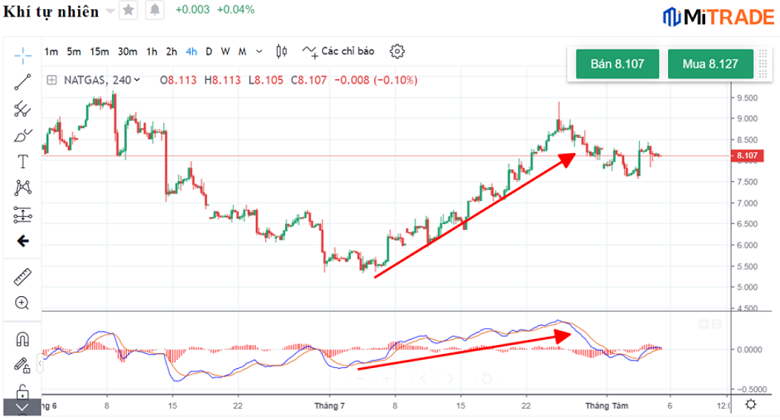Pick the text annotation tool
Image resolution: width=780 pixels, height=420 pixels.
pos(22,161)
